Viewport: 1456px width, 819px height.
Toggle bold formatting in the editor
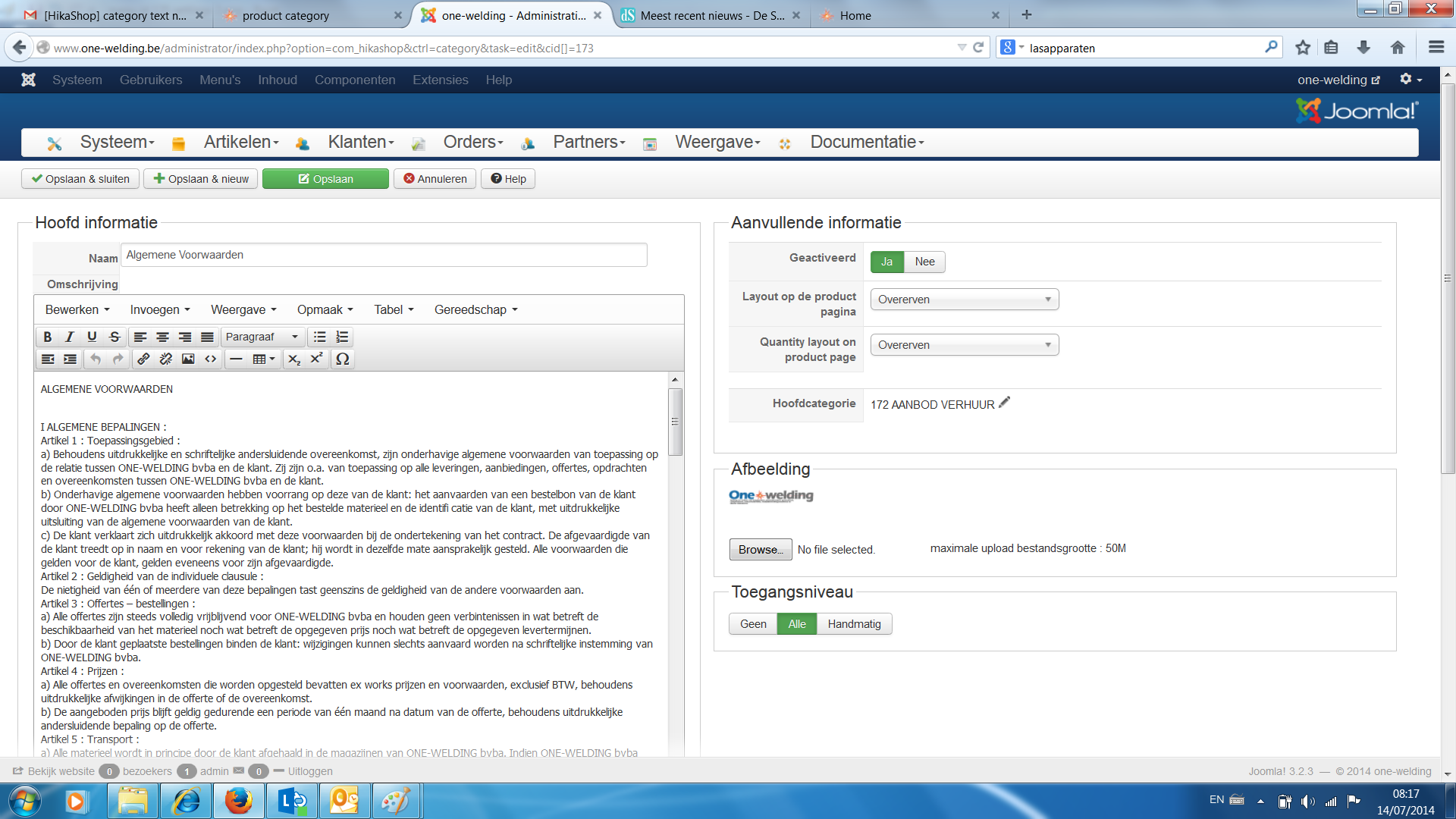(x=48, y=337)
